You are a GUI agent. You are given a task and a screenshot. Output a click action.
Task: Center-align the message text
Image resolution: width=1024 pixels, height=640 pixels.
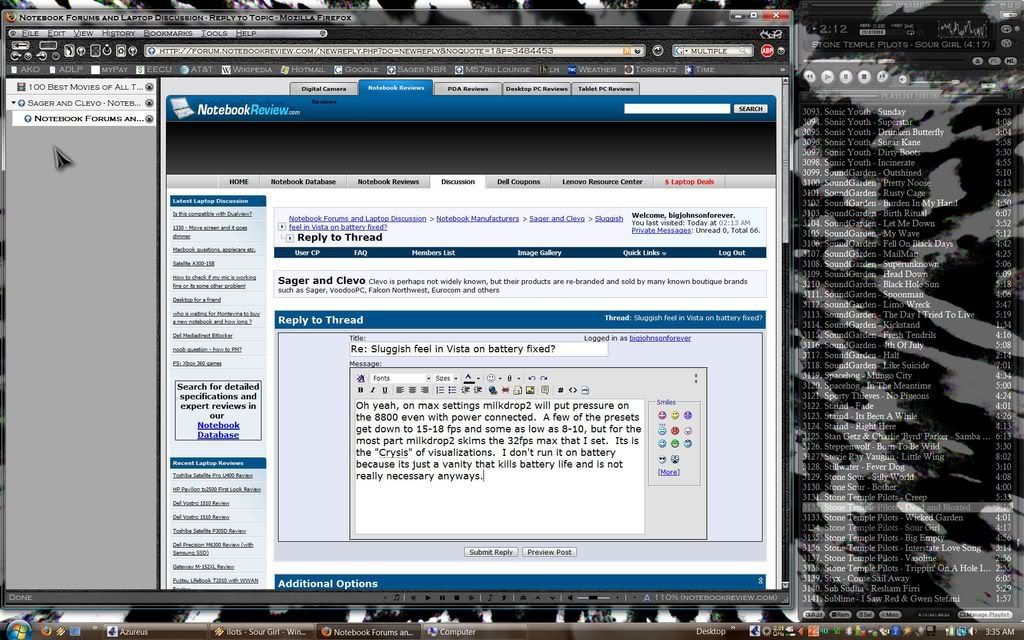[412, 391]
